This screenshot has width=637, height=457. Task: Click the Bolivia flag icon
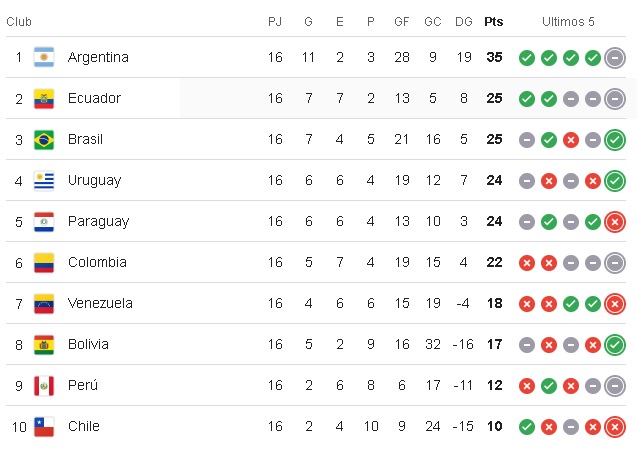point(43,345)
